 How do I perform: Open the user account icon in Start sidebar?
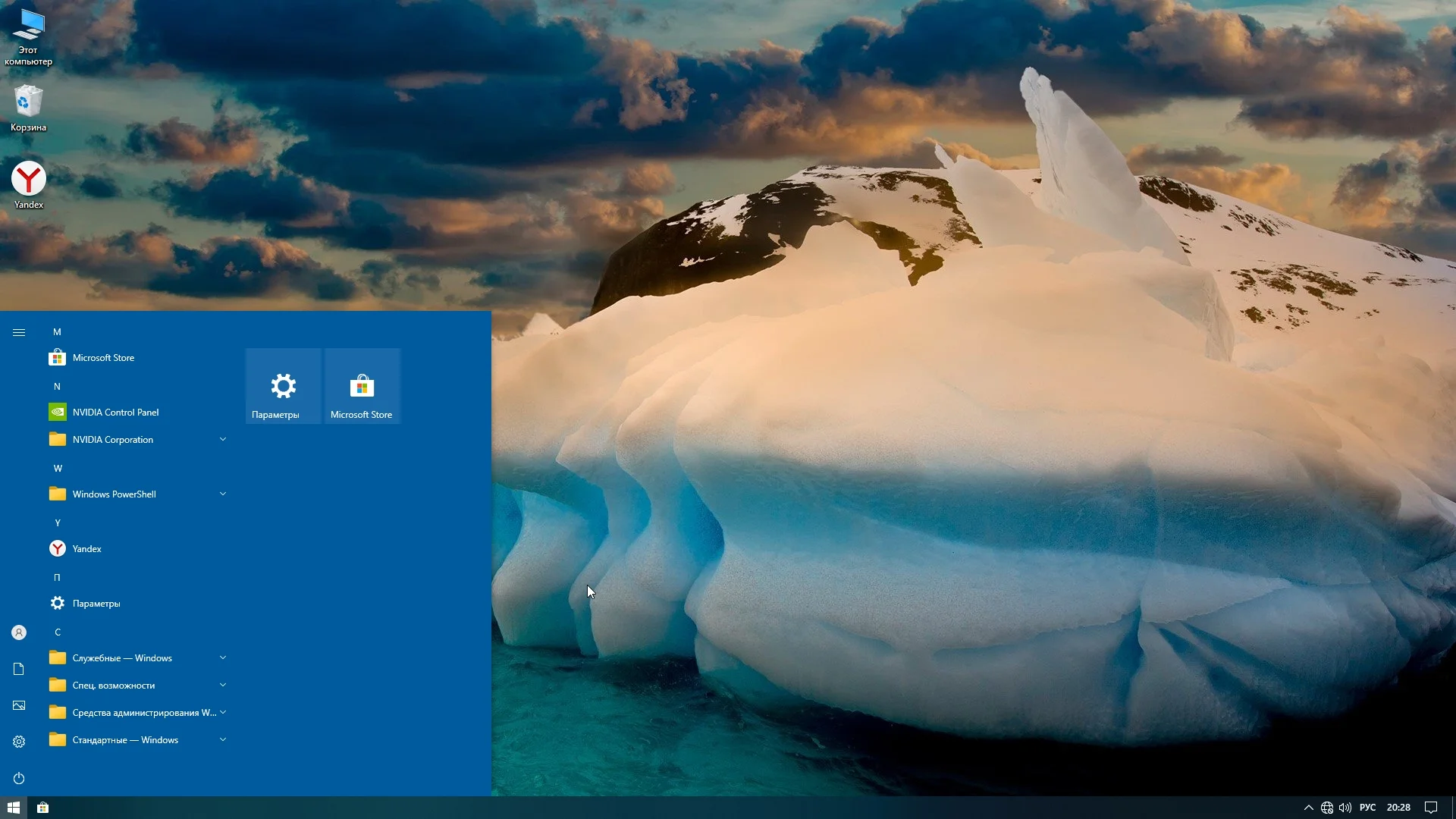(19, 632)
